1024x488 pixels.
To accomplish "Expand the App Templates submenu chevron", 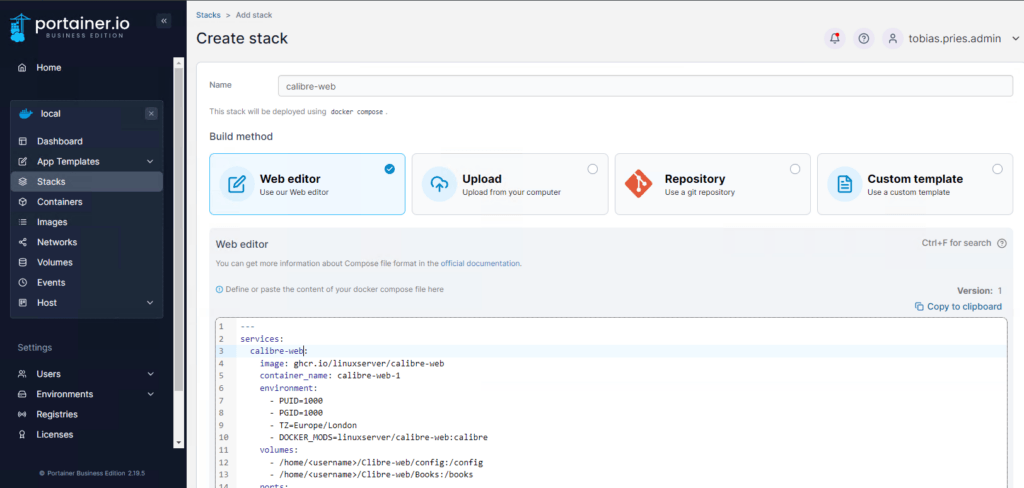I will pyautogui.click(x=150, y=161).
